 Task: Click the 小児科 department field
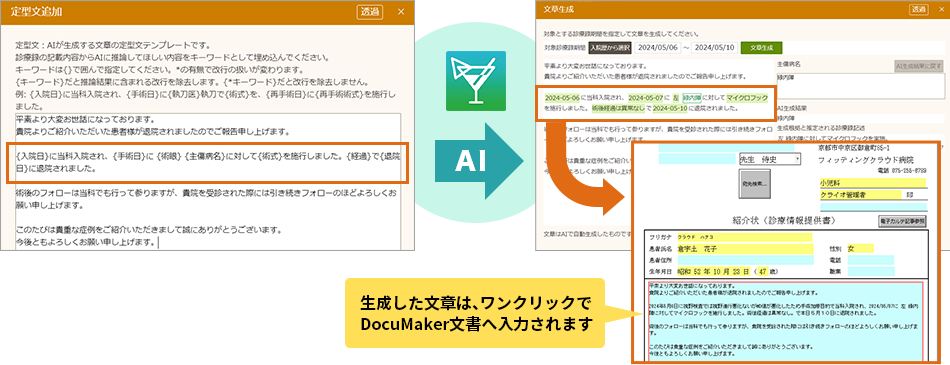point(872,182)
